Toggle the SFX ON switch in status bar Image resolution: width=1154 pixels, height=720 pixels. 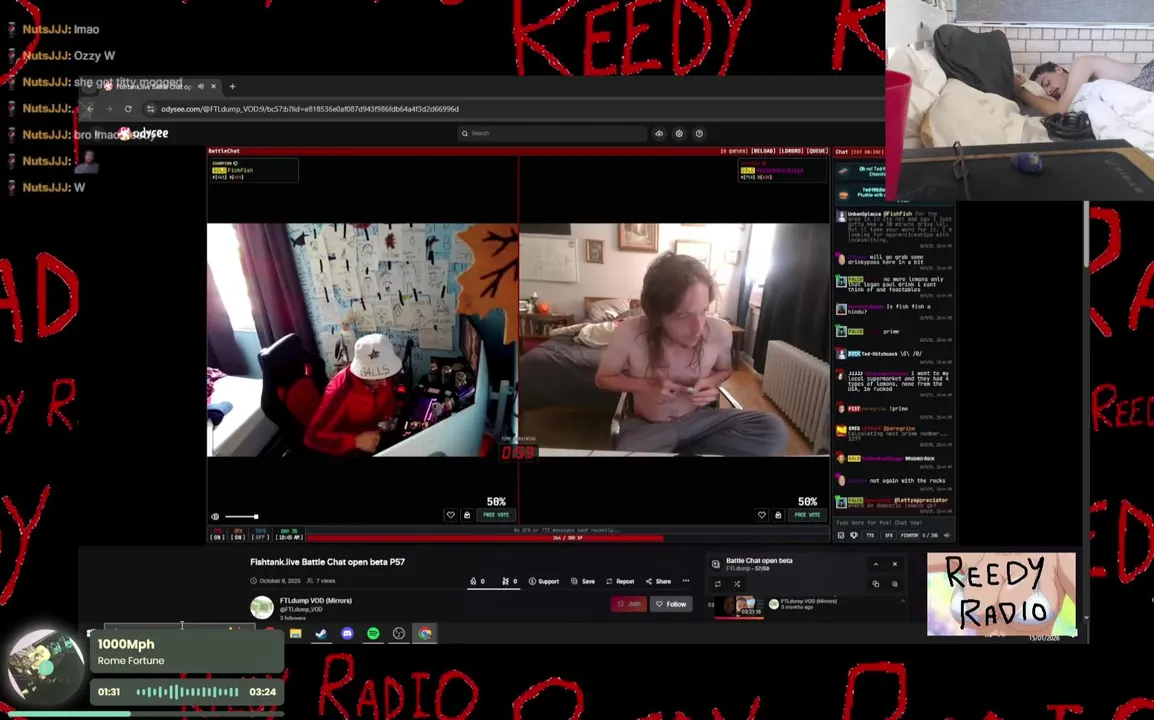[238, 534]
